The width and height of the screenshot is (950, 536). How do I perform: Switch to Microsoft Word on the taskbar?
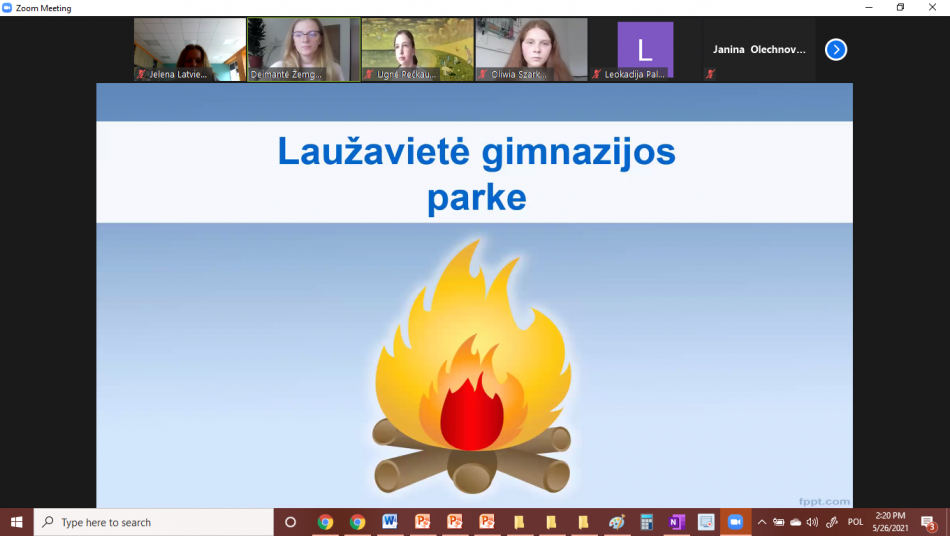pyautogui.click(x=390, y=522)
